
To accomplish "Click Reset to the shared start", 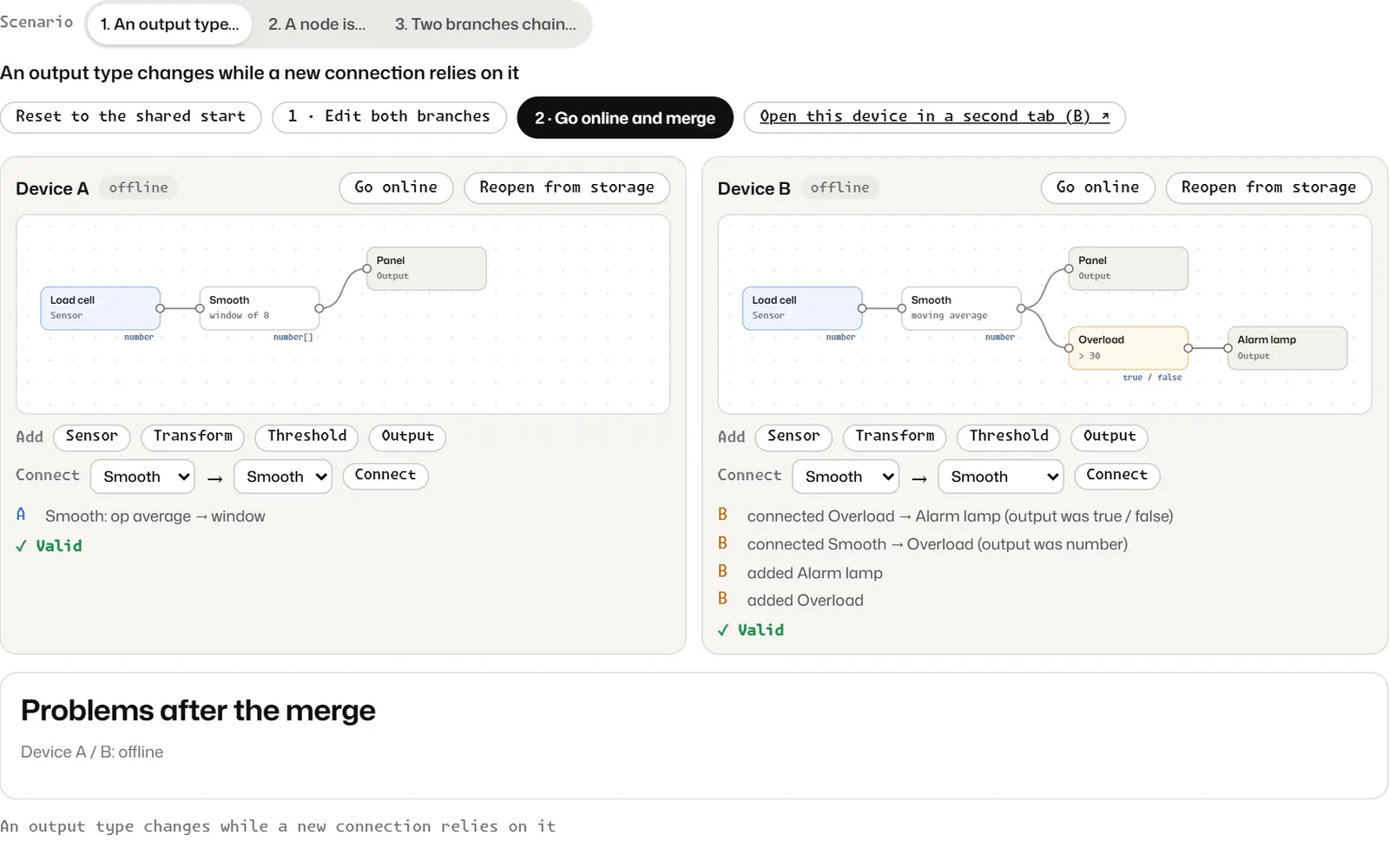I will coord(131,117).
